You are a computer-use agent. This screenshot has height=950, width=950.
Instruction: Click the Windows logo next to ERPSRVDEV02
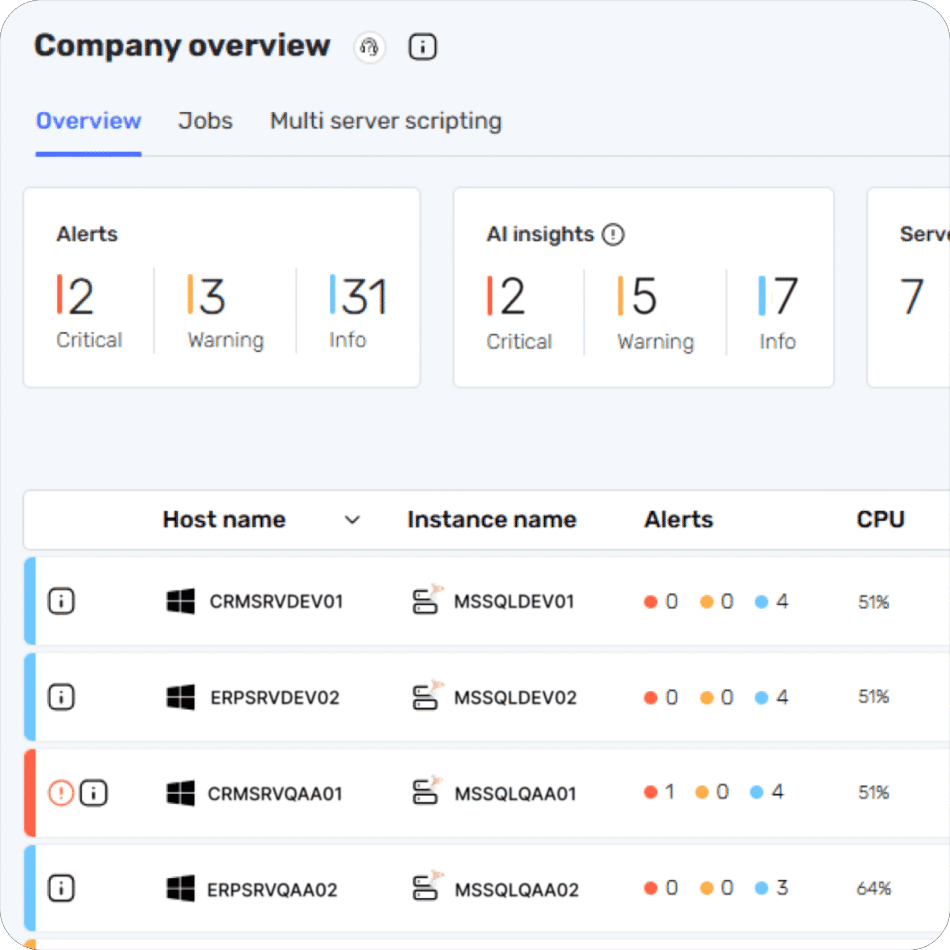pos(181,697)
